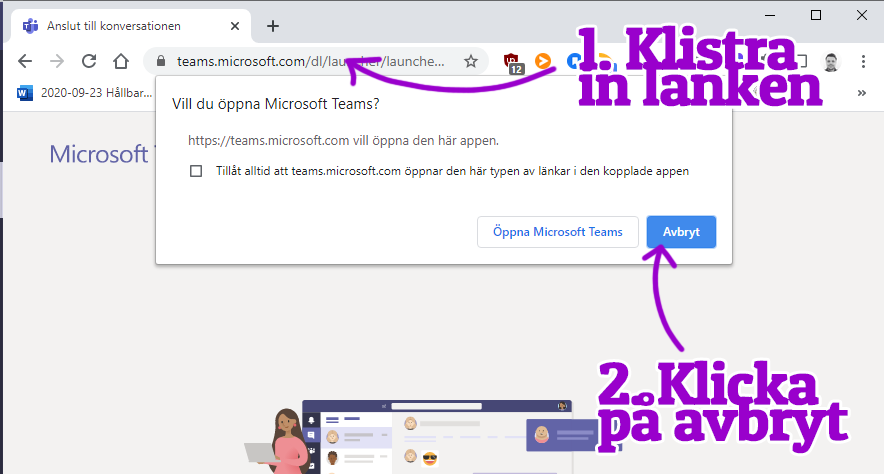
Task: Minimize the Chrome window
Action: click(770, 15)
